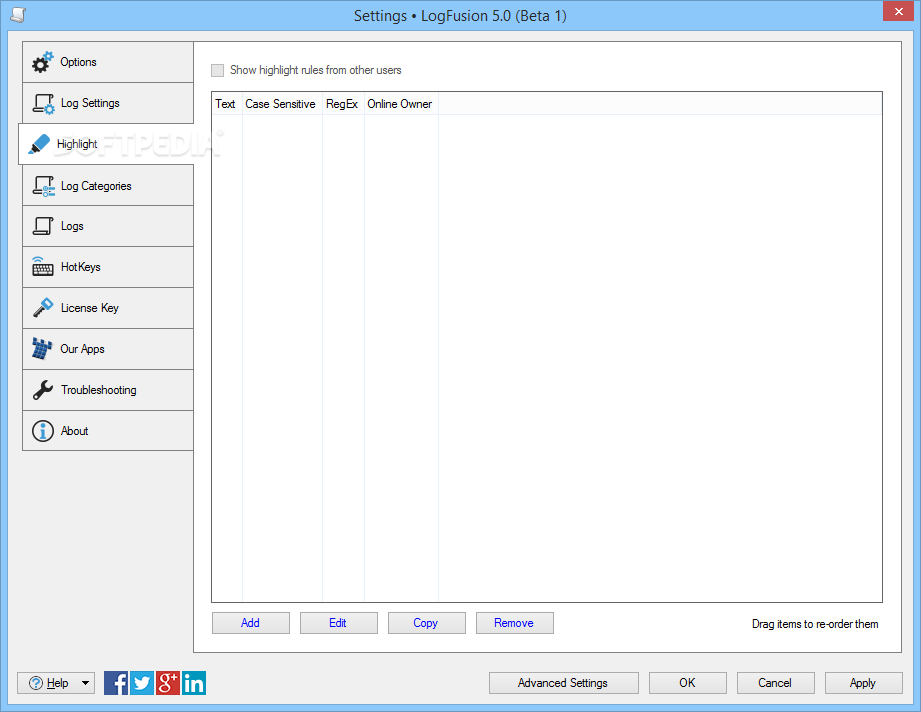921x712 pixels.
Task: Open the HotKeys tab
Action: pos(108,267)
